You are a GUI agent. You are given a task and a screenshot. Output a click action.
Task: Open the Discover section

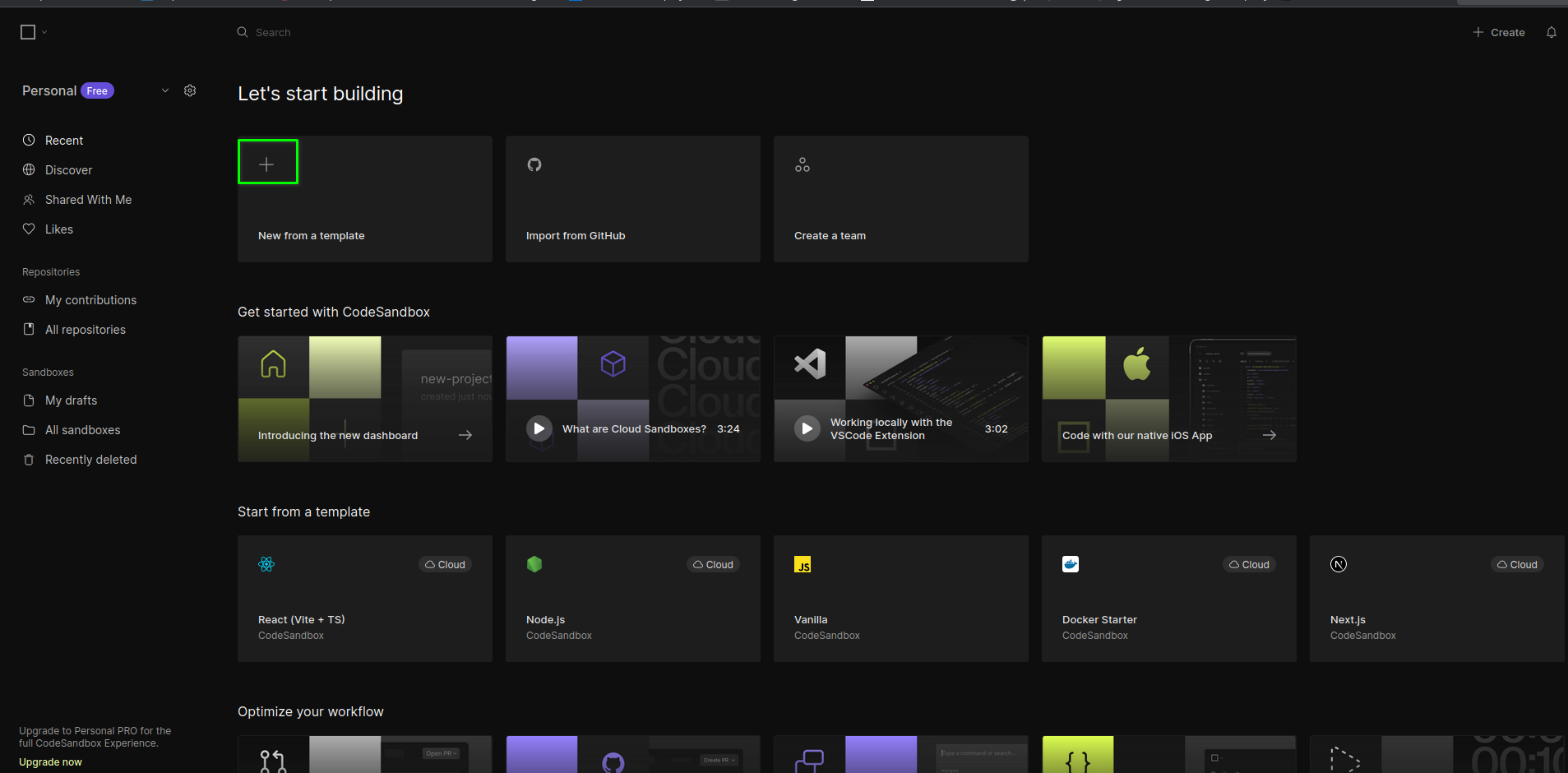[68, 170]
